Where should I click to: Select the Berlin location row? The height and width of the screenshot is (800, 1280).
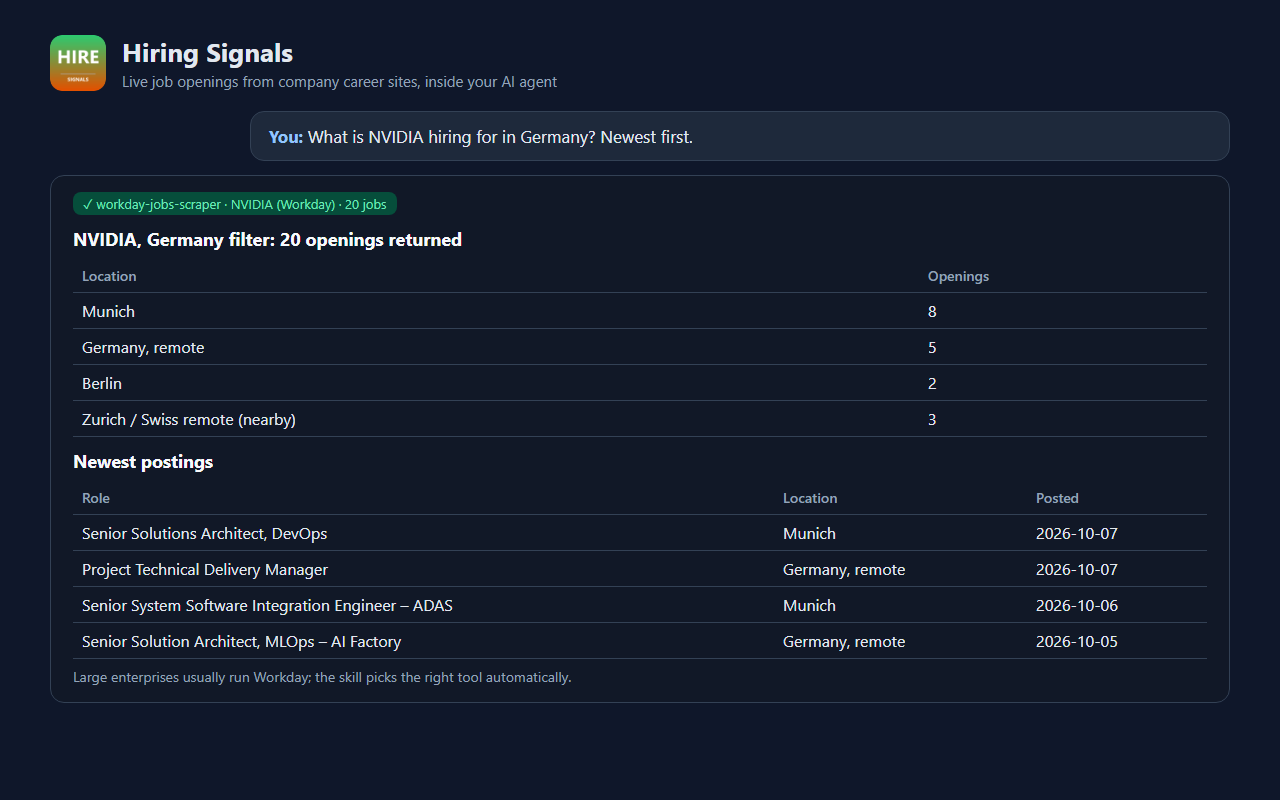point(640,383)
